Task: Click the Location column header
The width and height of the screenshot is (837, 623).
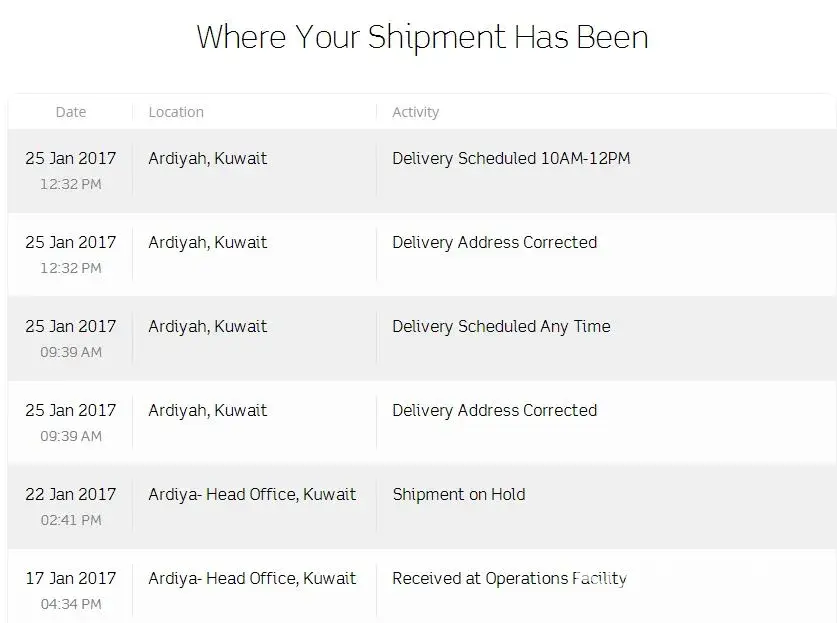Action: [176, 112]
